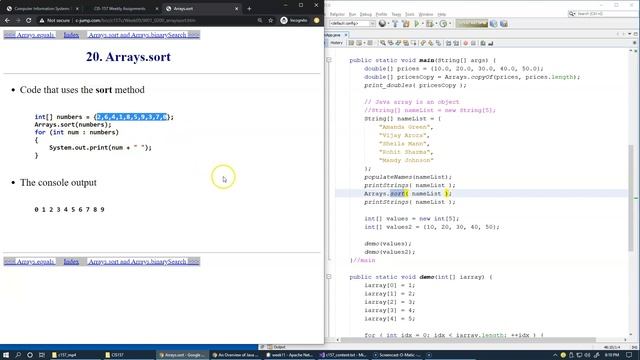Click the Profile Project icon
The height and width of the screenshot is (360, 640).
443,24
